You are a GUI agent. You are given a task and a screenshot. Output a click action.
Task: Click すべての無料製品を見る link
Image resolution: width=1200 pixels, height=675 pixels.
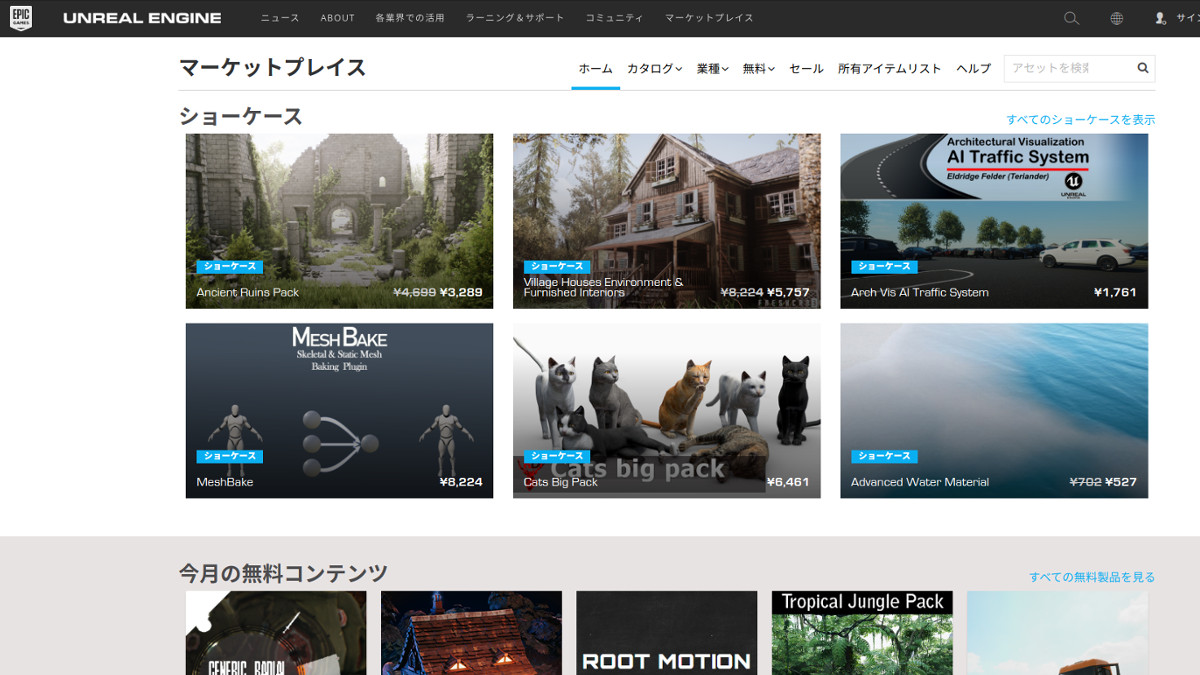[1092, 577]
